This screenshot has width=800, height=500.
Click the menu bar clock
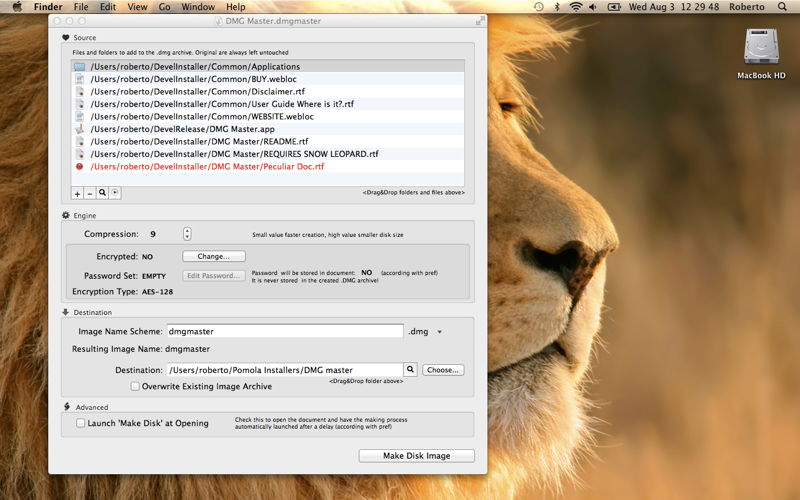[x=674, y=7]
